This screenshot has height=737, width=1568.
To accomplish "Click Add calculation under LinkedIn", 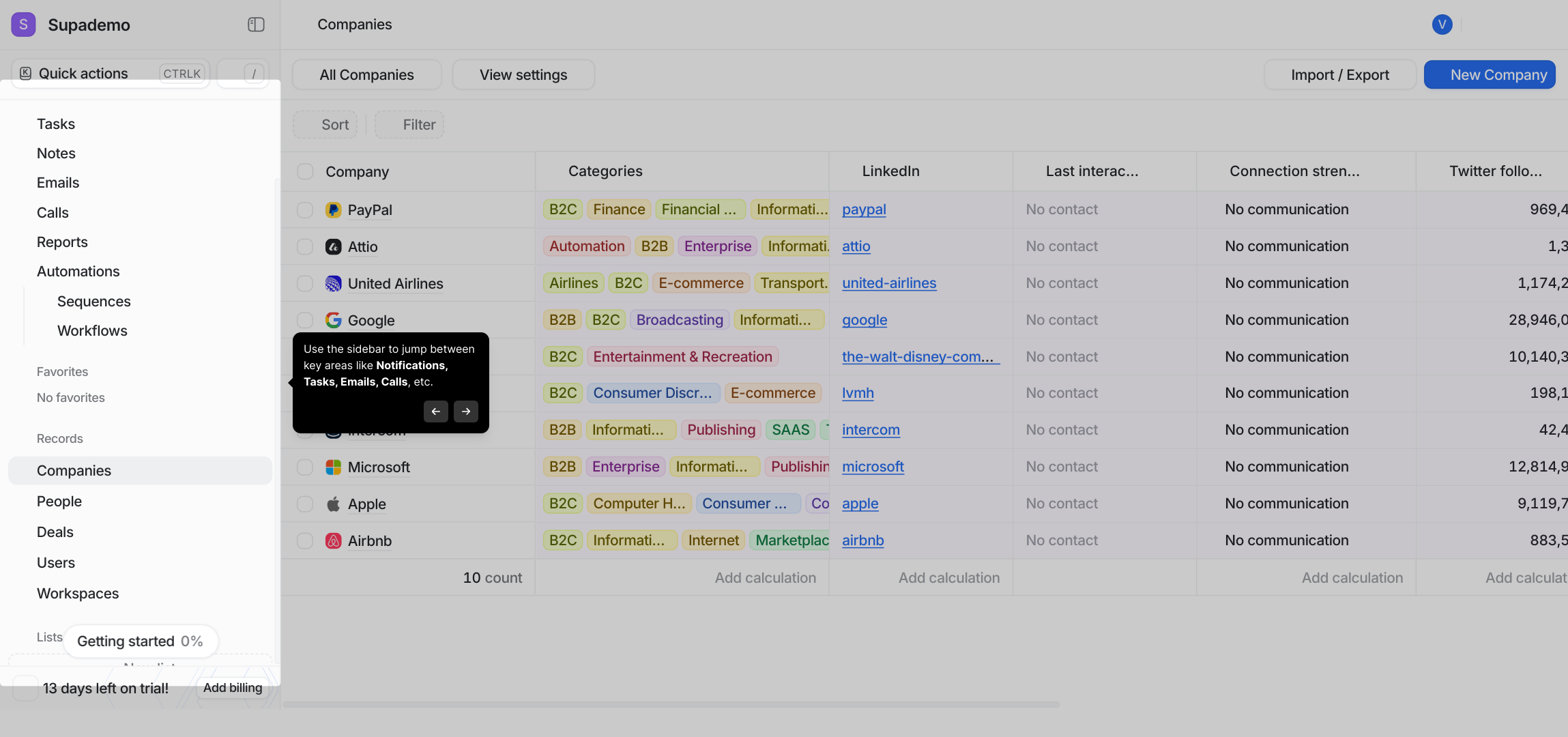I will (948, 578).
